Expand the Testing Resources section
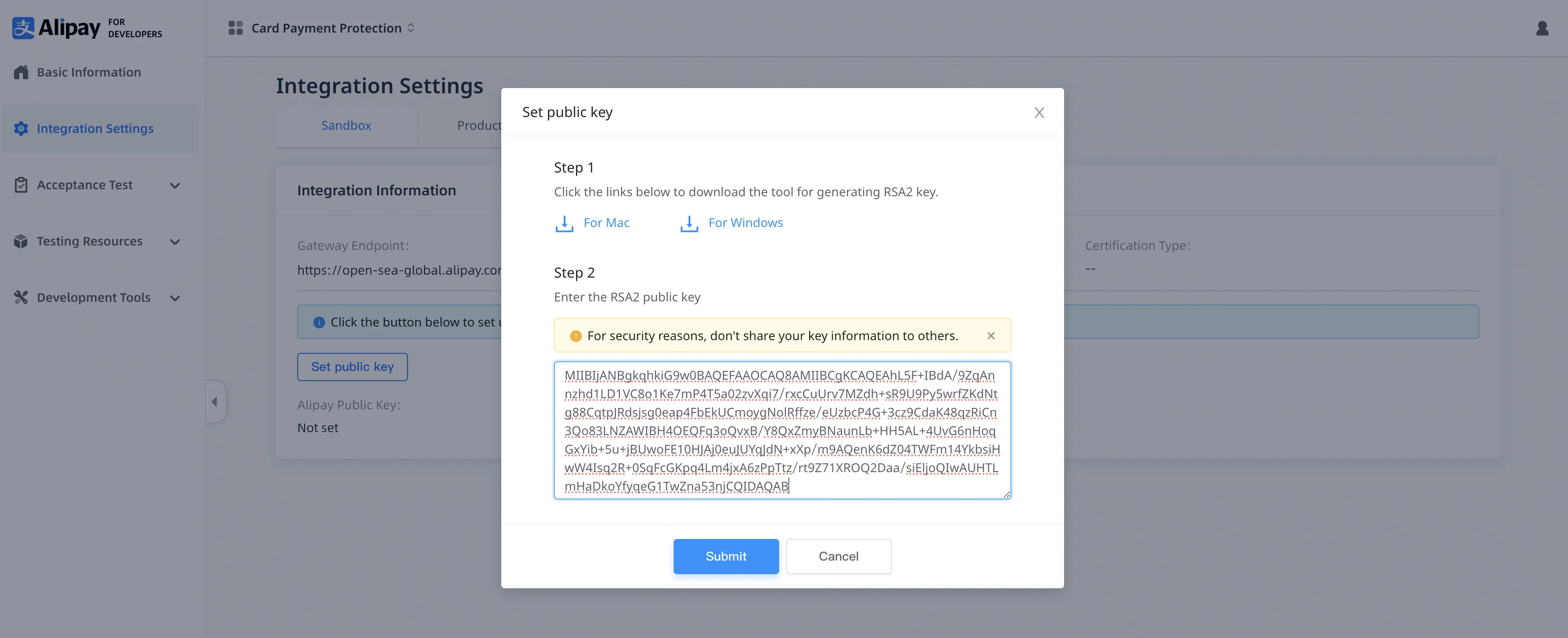 click(x=175, y=242)
